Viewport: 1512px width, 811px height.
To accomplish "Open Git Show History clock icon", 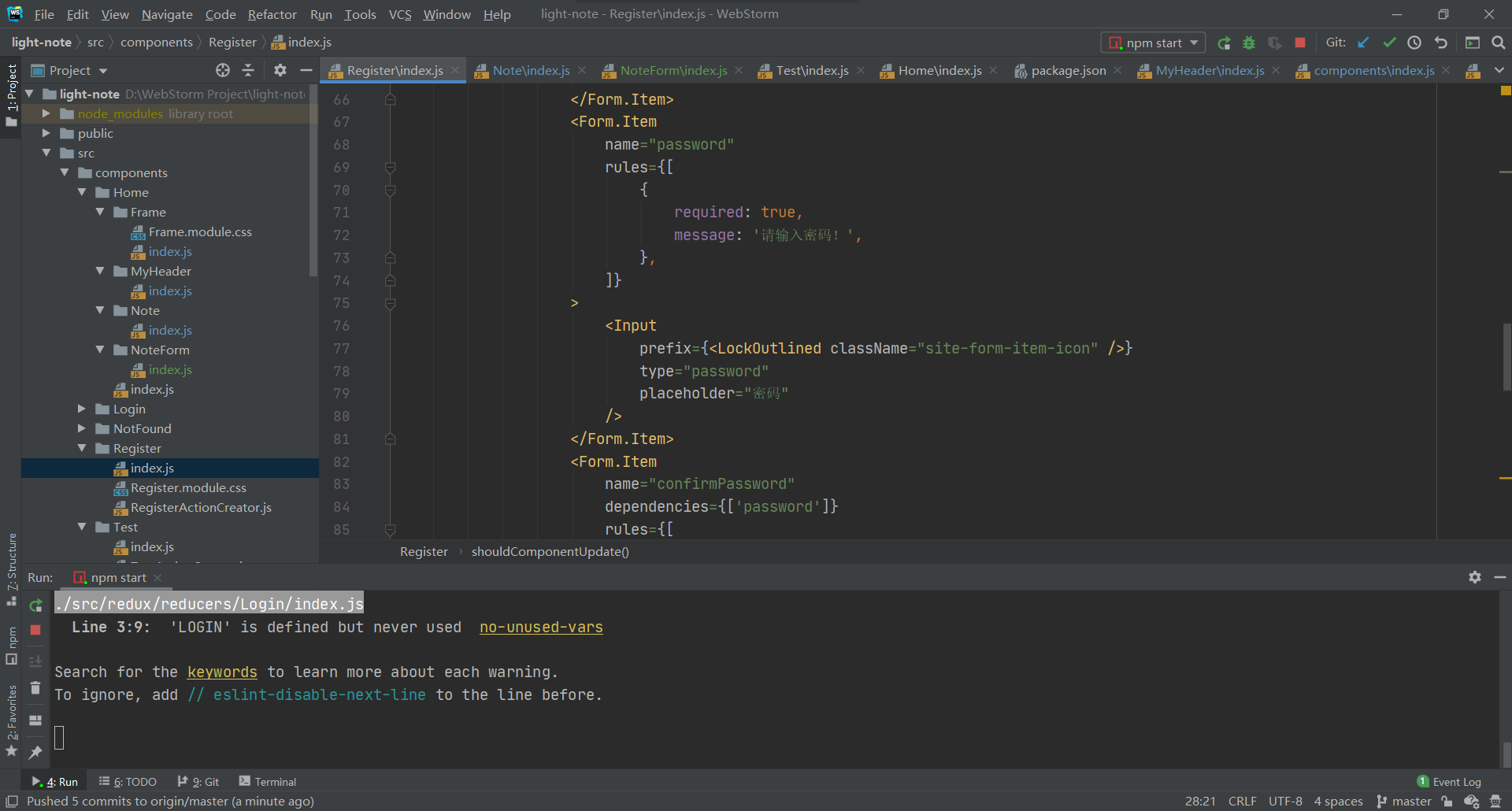I will tap(1415, 43).
